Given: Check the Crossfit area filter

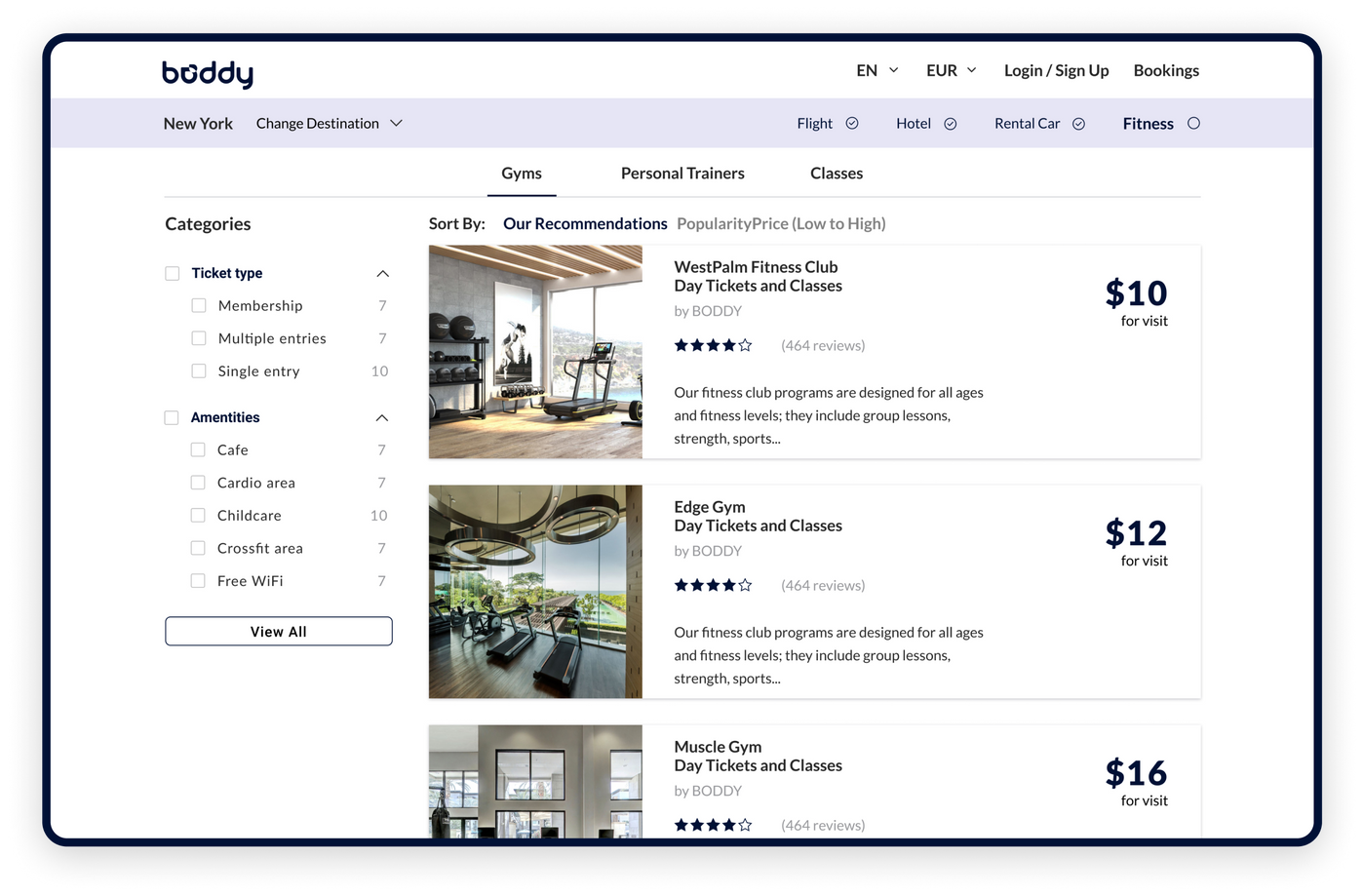Looking at the screenshot, I should point(198,548).
